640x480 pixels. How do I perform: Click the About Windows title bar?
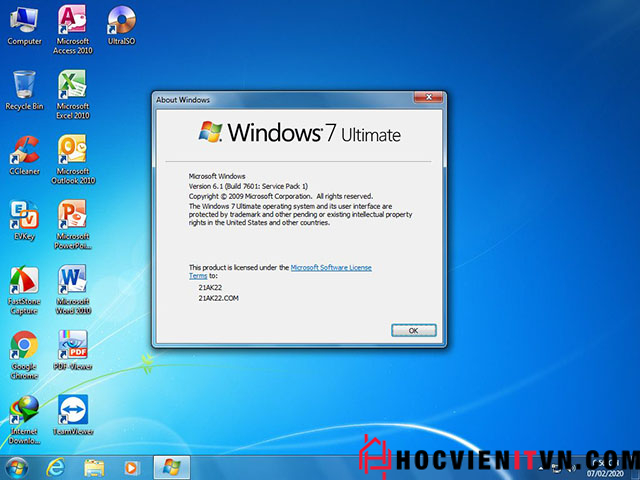[282, 100]
